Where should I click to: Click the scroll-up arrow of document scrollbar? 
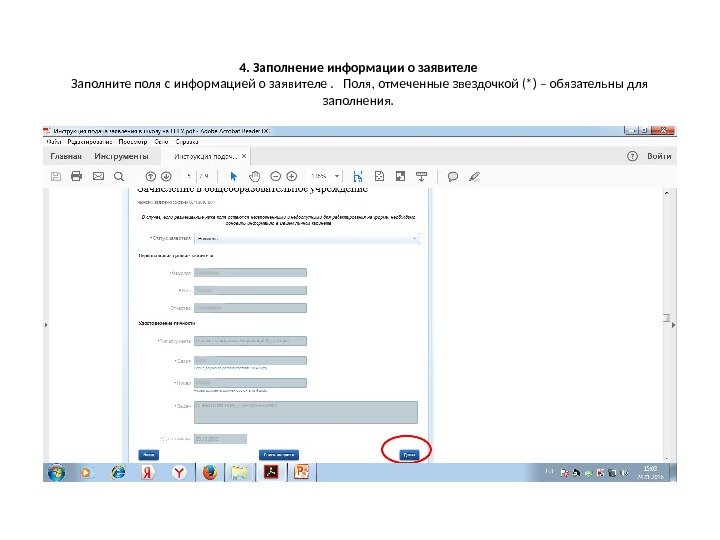click(x=667, y=193)
